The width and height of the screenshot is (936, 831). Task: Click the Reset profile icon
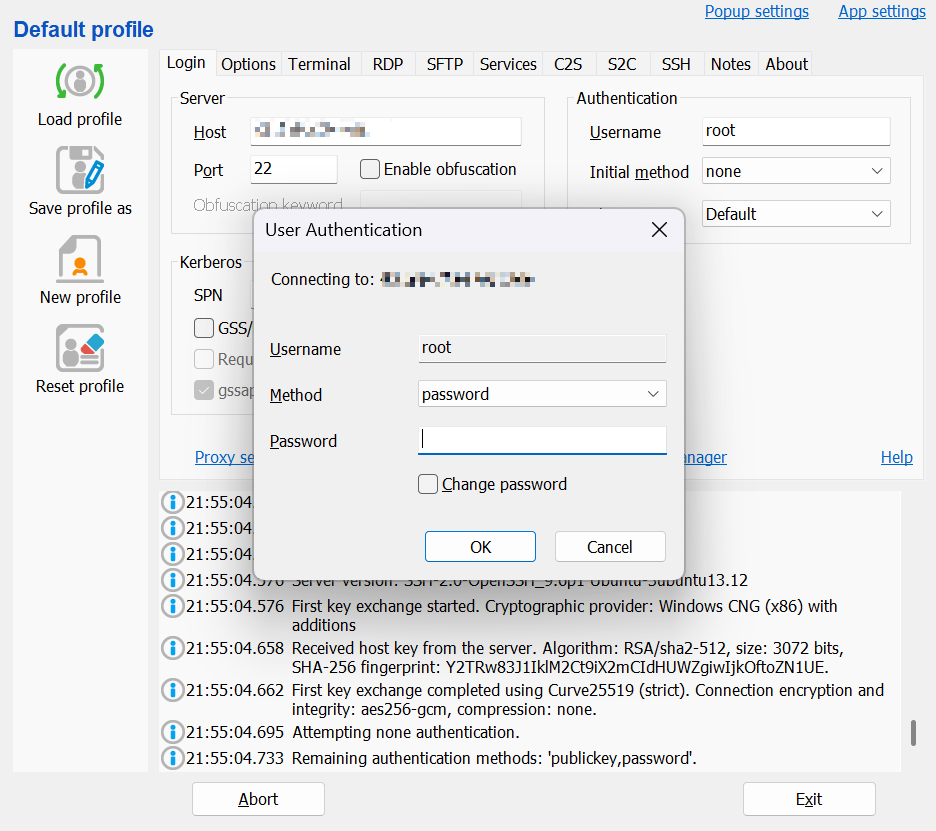coord(80,348)
